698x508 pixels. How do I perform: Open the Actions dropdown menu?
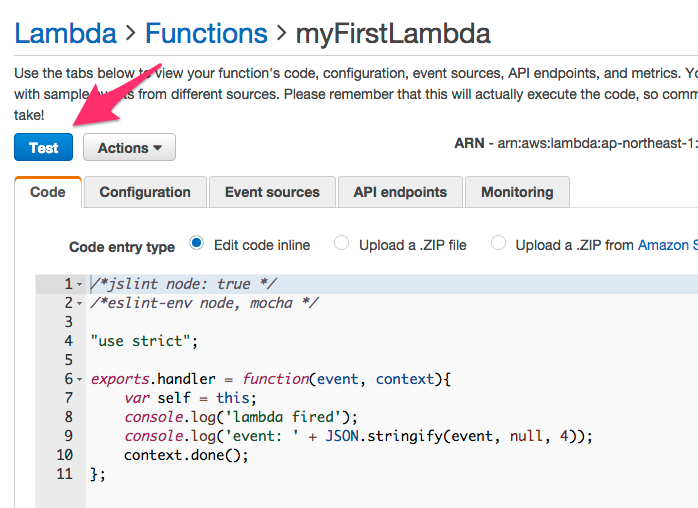click(x=129, y=147)
